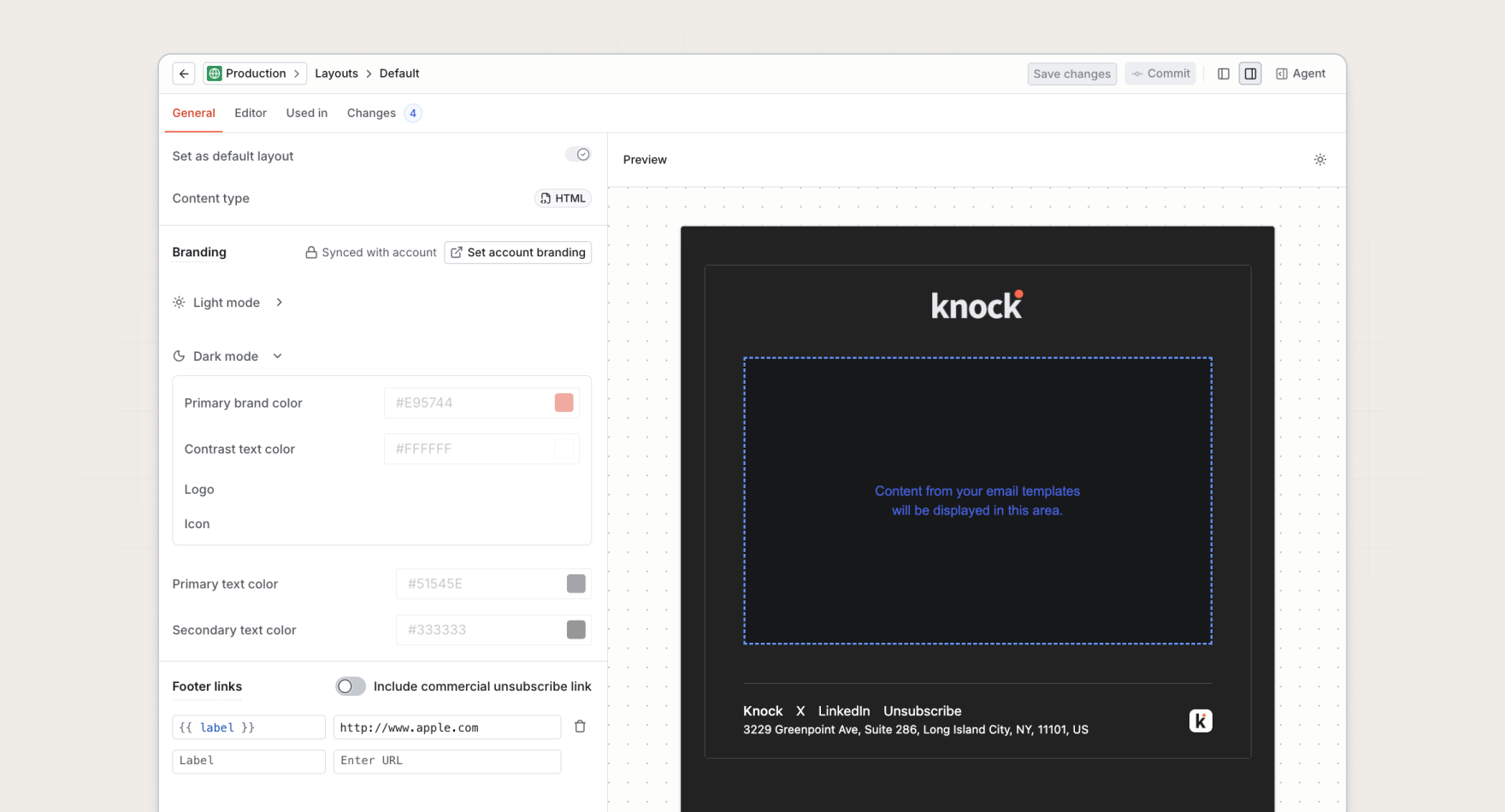Click the Commit button

point(1160,74)
